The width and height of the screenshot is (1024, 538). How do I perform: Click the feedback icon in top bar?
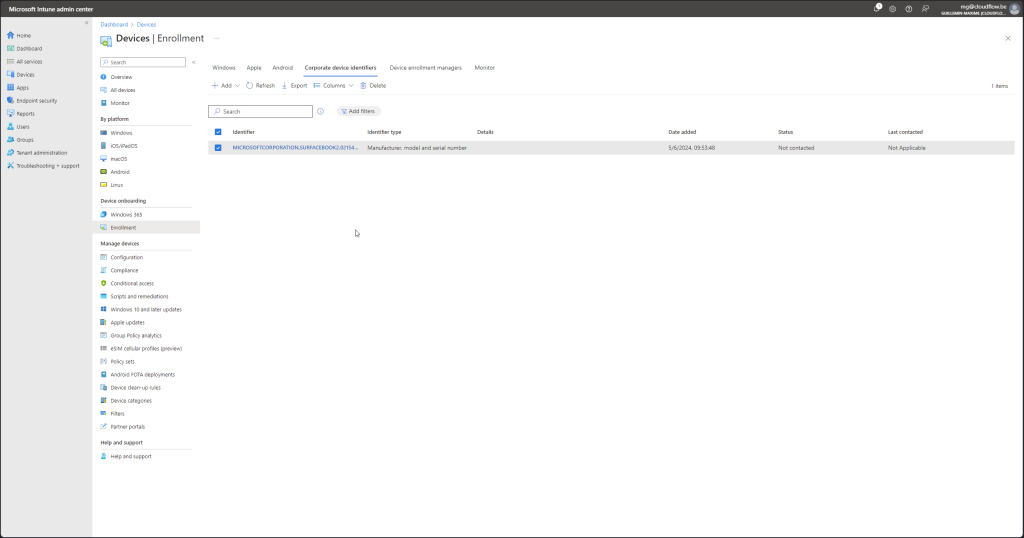tap(925, 9)
